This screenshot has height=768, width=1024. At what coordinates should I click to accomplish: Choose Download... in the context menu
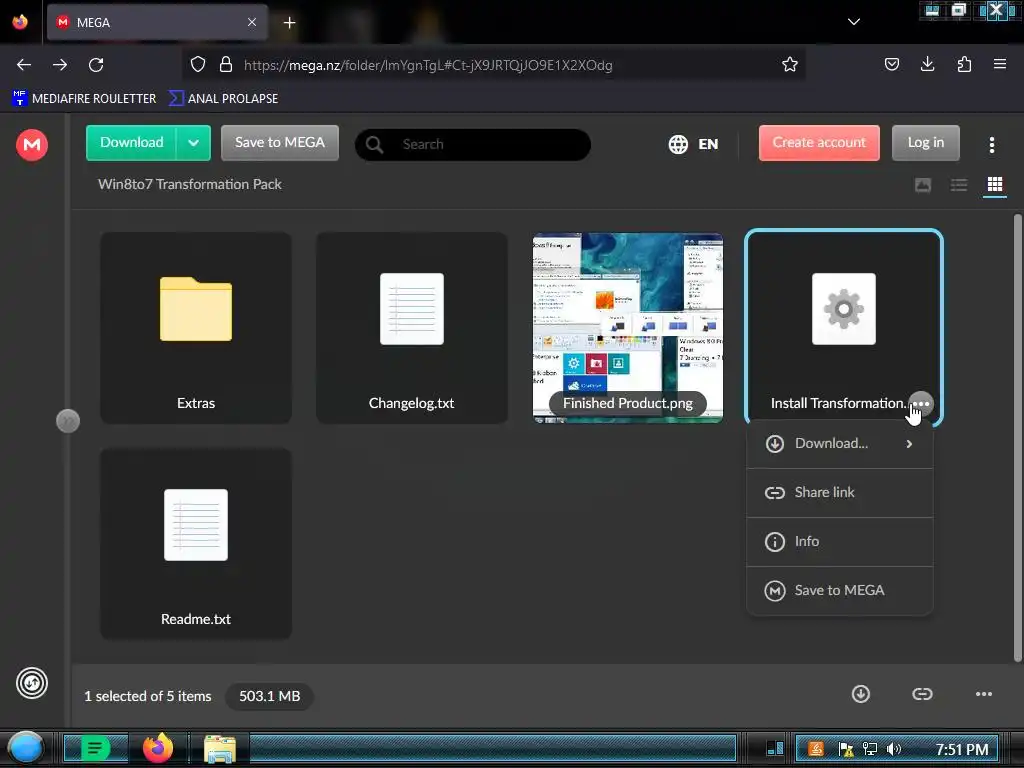point(839,443)
